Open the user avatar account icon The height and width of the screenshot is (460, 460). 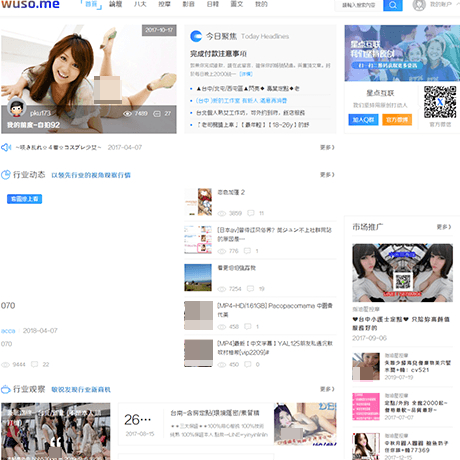(x=419, y=5)
